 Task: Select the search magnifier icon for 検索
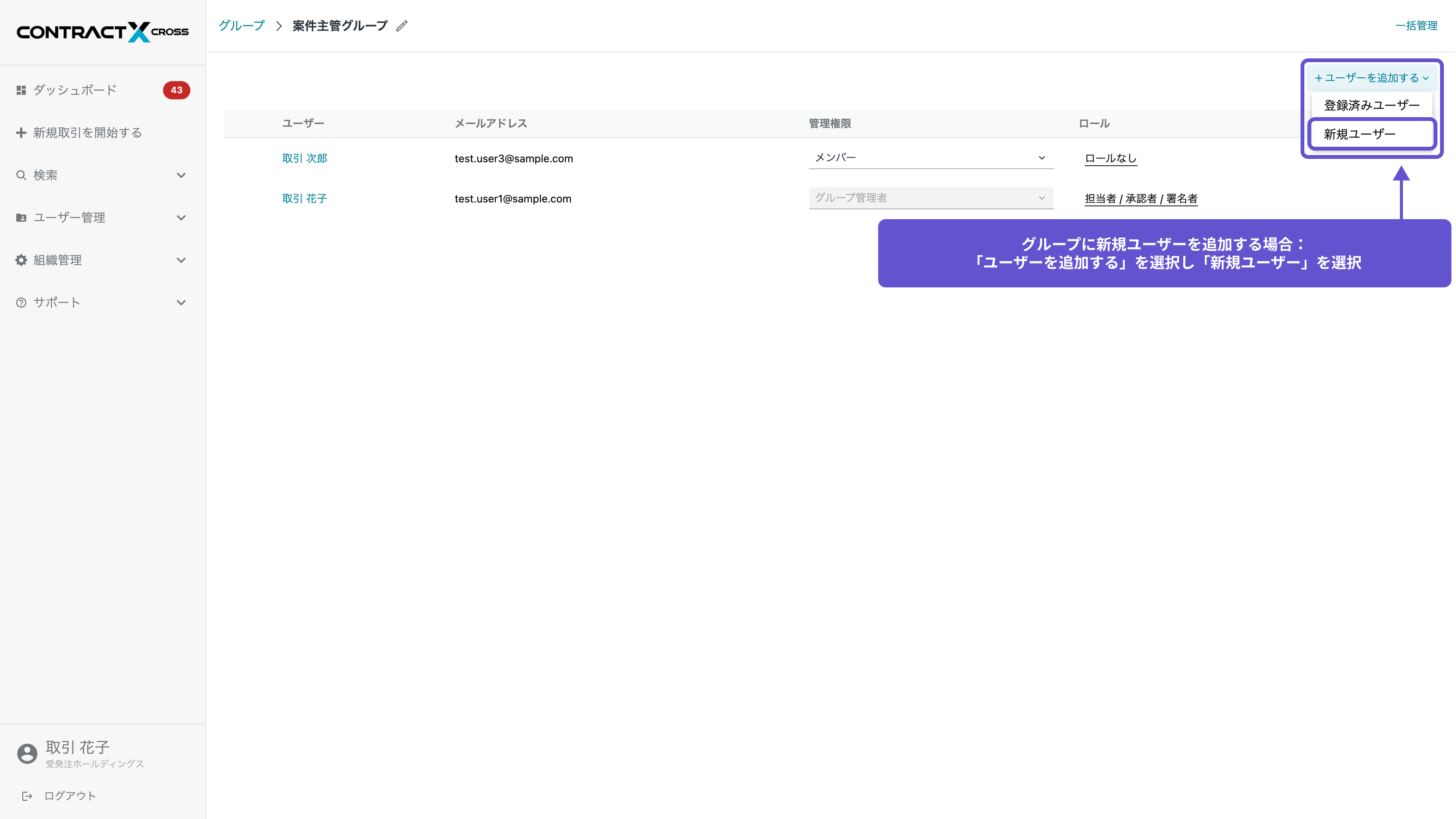pos(21,175)
